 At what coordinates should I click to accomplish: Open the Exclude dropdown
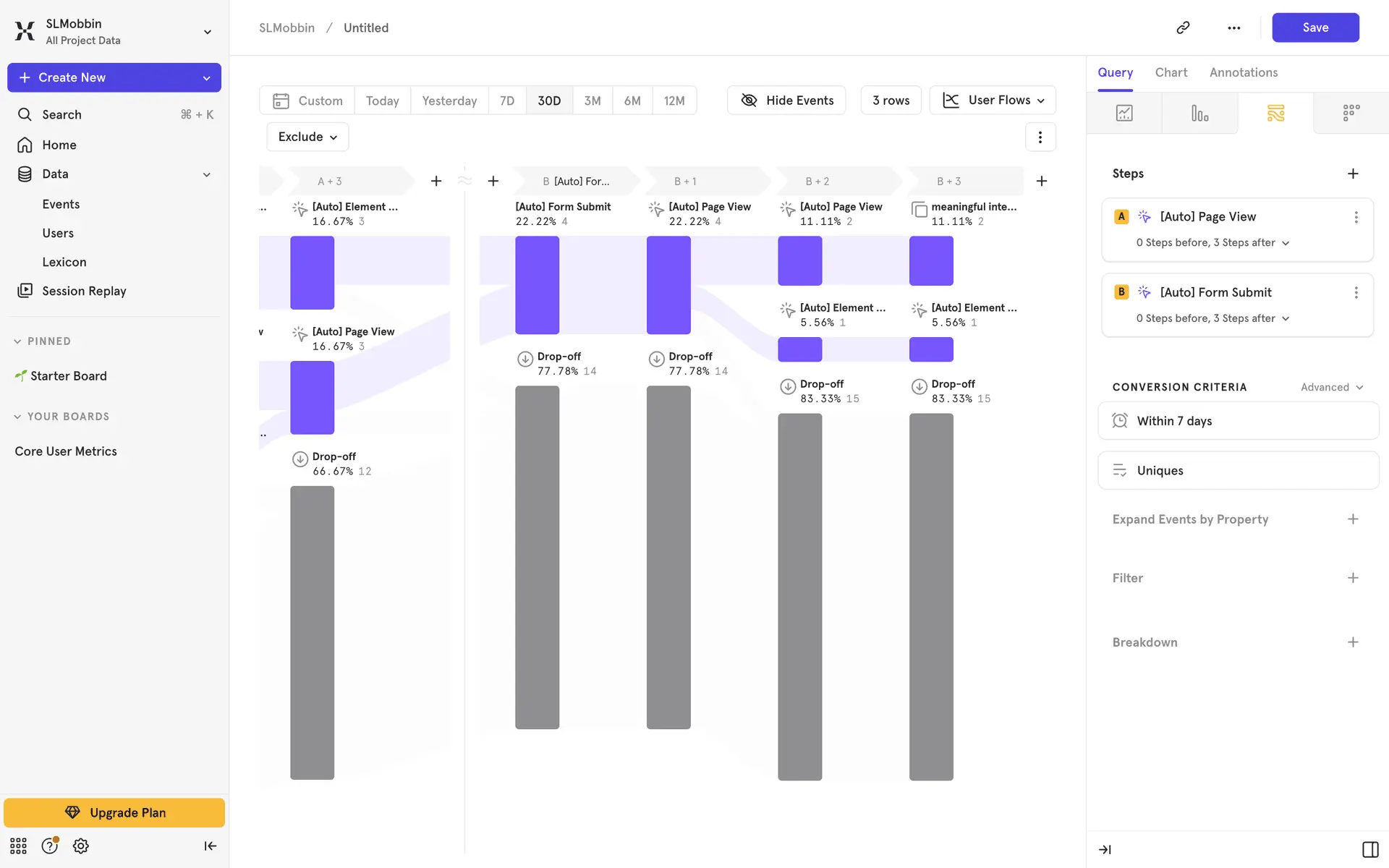pyautogui.click(x=307, y=137)
